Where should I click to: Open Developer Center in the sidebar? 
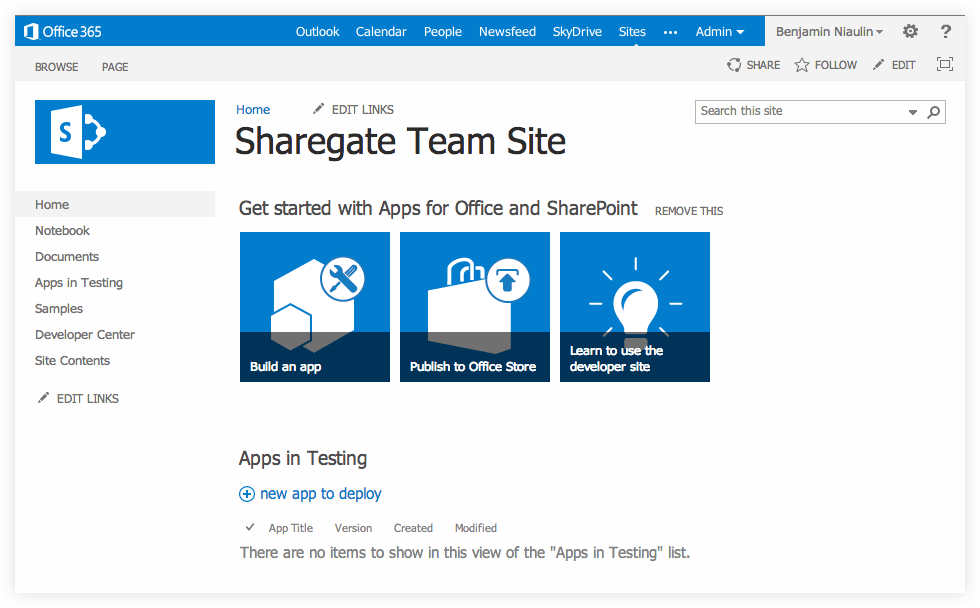click(85, 335)
